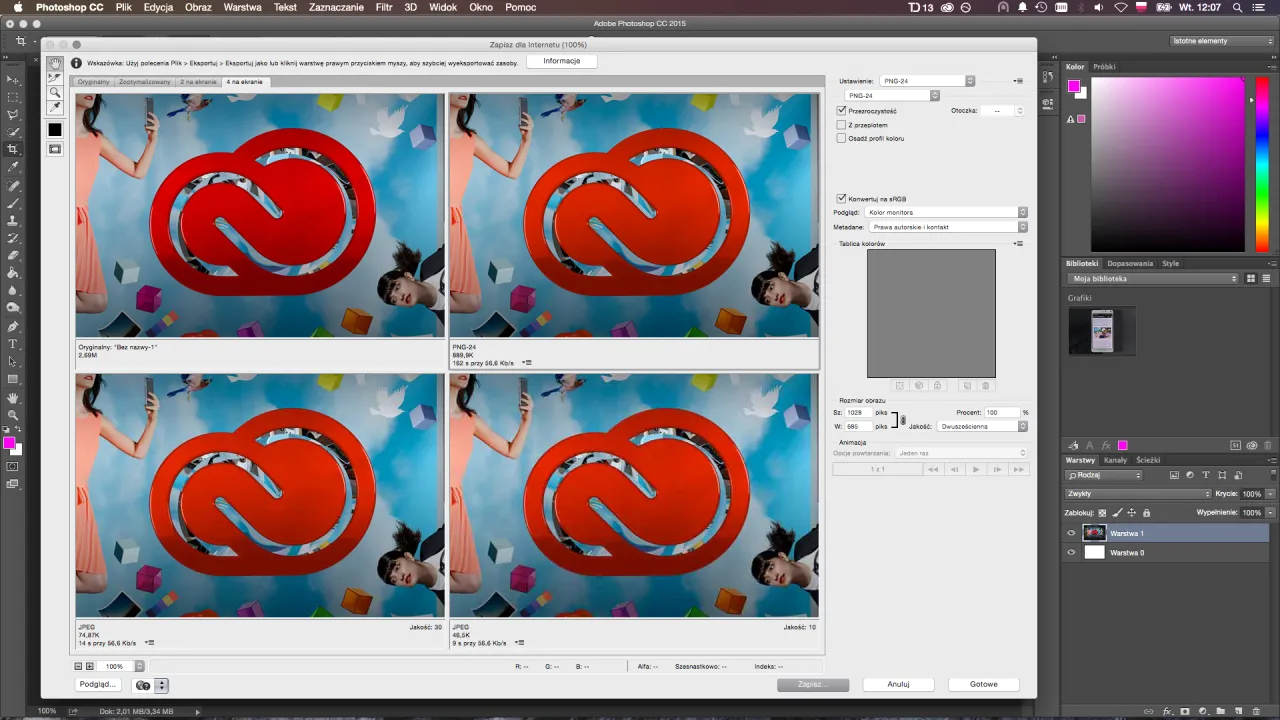Enable the Z przeplotem checkbox
1280x720 pixels.
pos(841,125)
